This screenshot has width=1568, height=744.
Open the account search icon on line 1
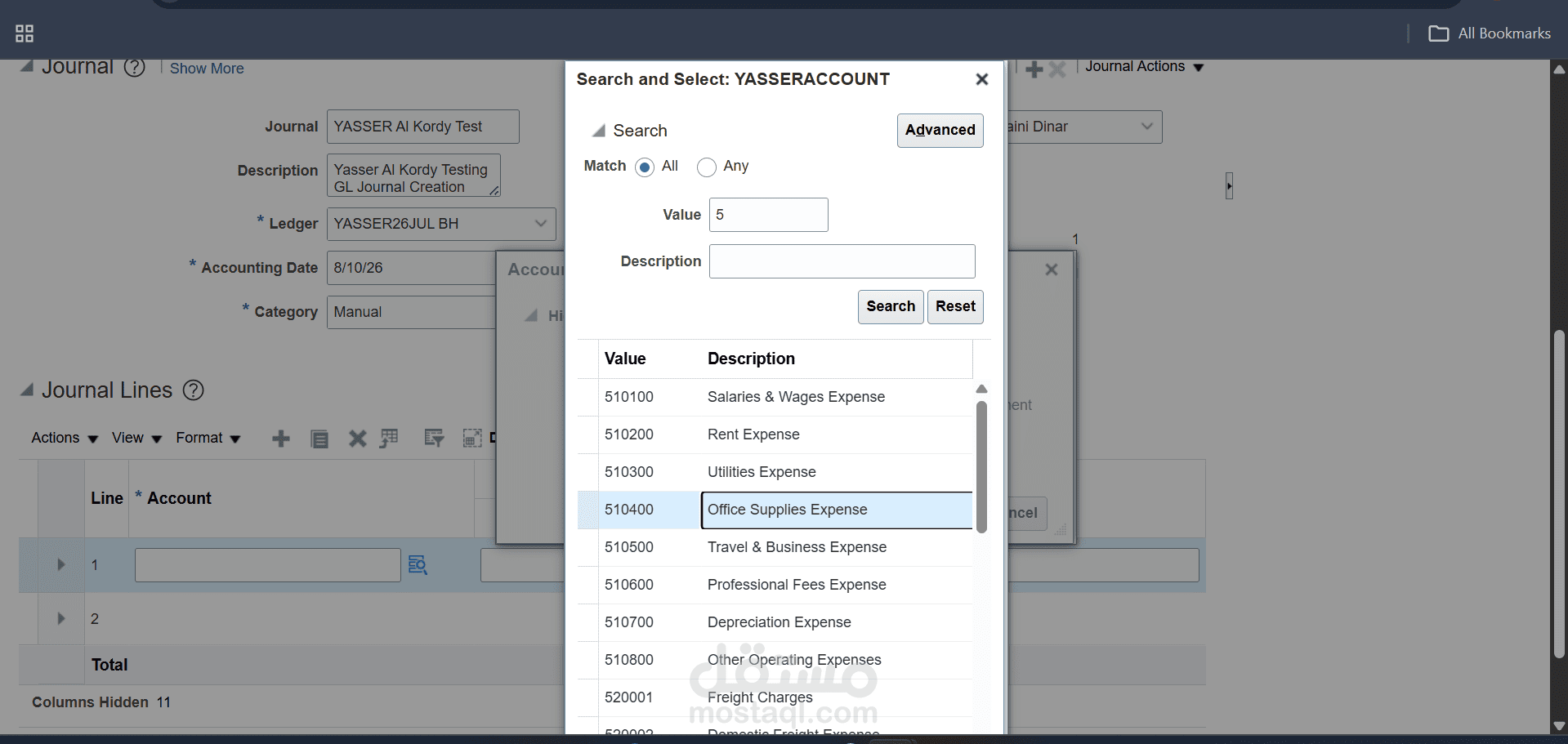point(418,565)
